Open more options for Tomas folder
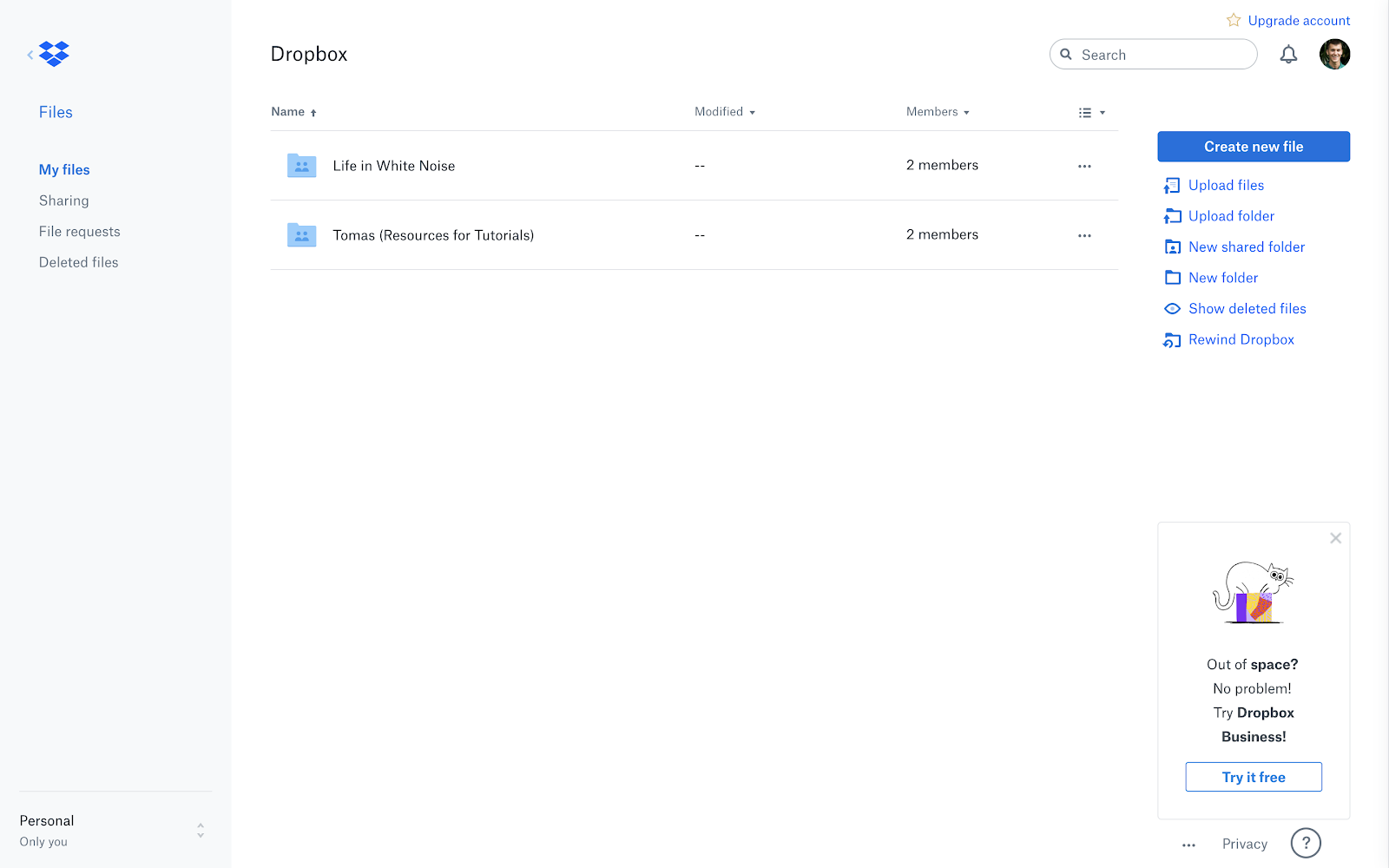Screen dimensions: 1389x868 [x=1084, y=235]
